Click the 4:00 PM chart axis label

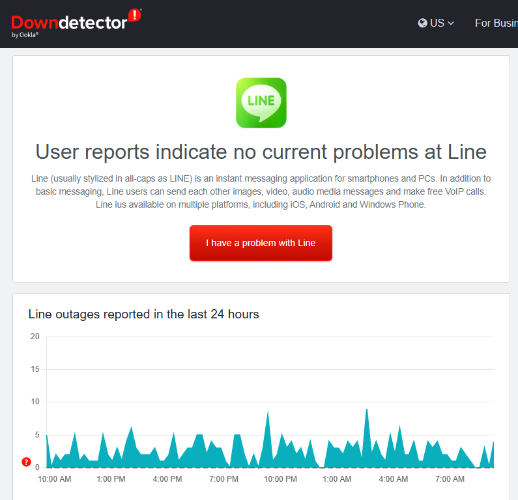tap(167, 479)
